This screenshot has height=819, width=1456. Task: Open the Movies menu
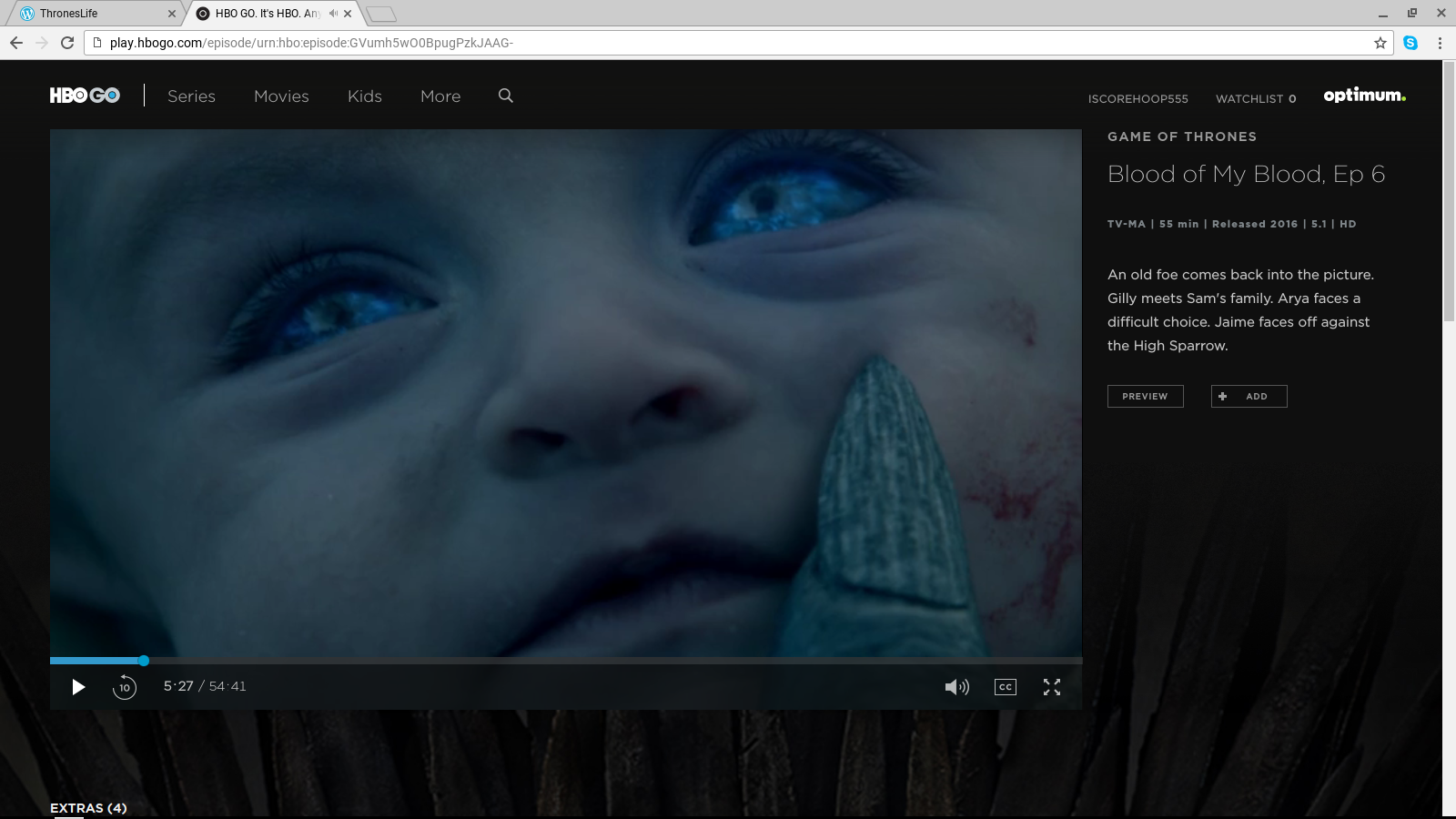click(281, 96)
